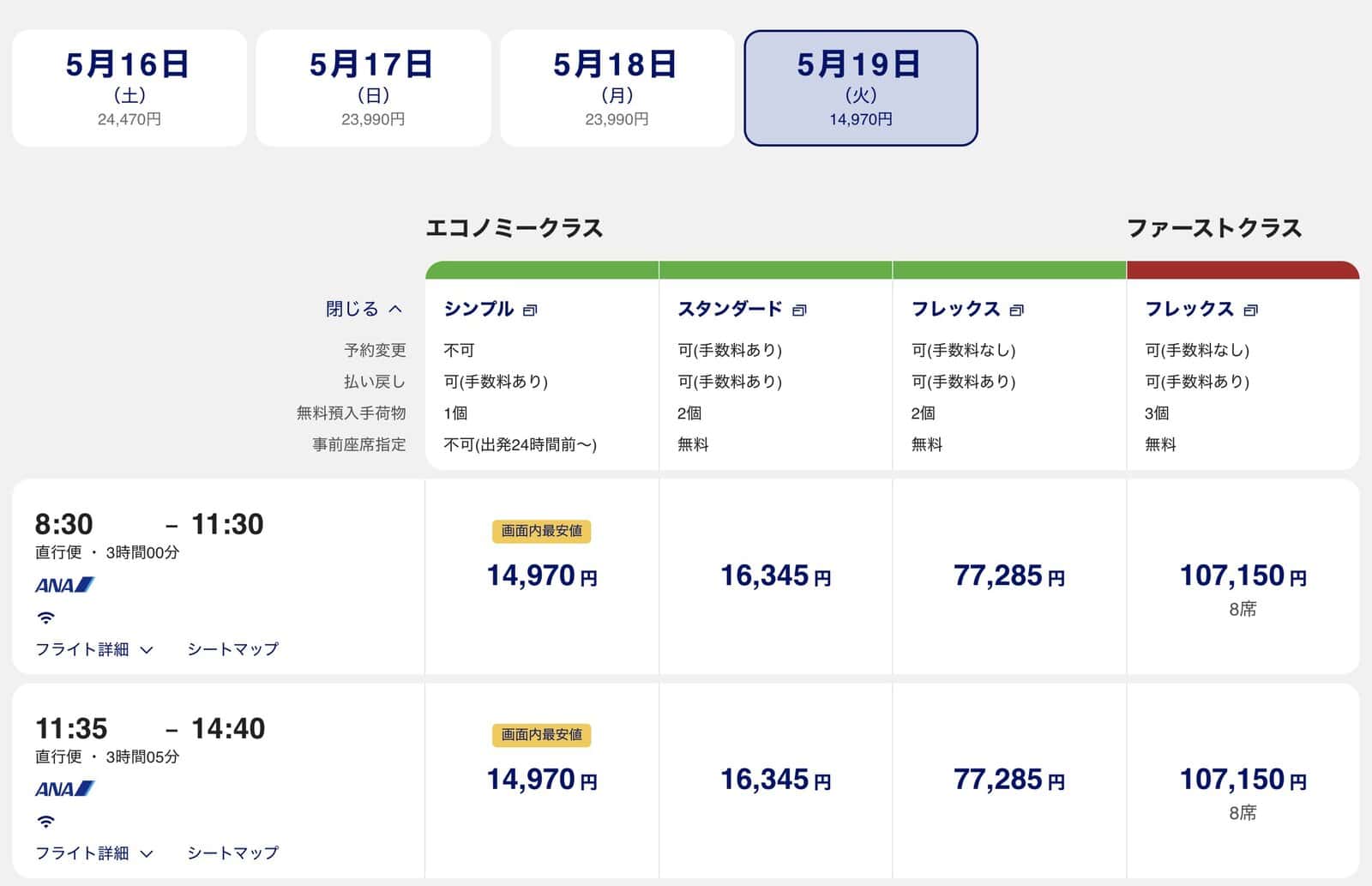Click 直行便・3時間00分 duration text

(x=107, y=552)
